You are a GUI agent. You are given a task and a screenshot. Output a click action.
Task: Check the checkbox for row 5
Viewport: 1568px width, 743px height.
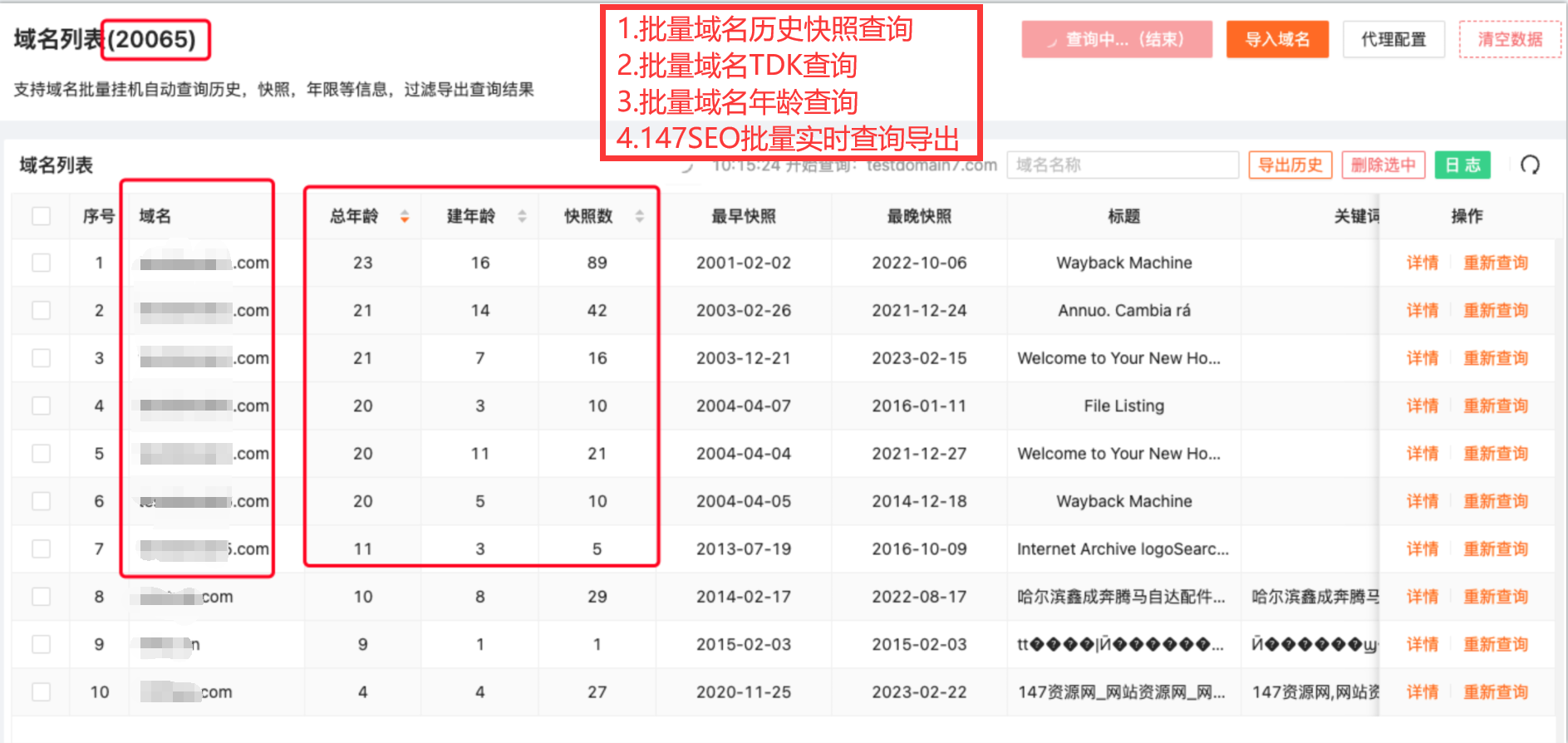pos(41,454)
